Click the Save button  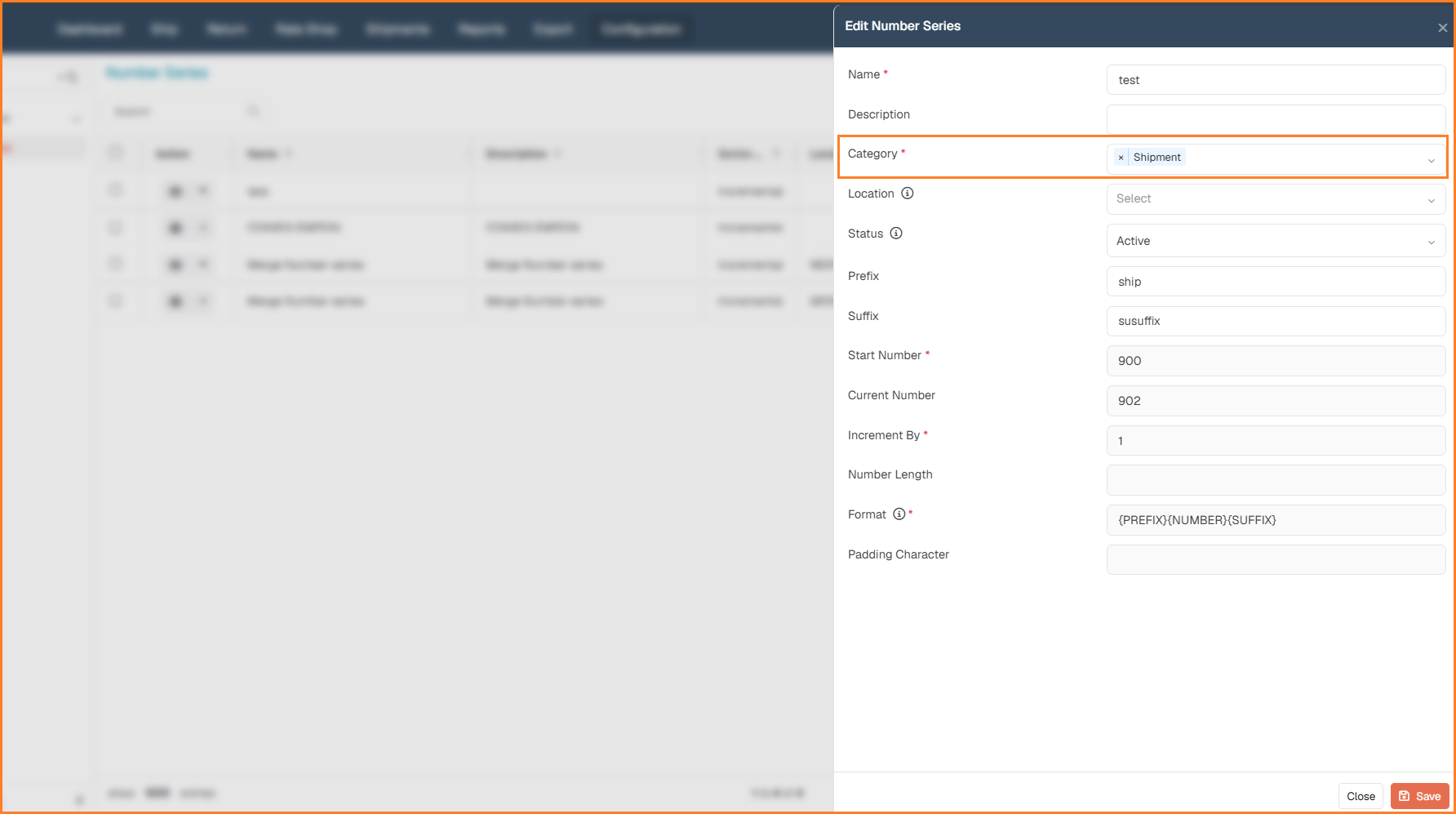[1419, 796]
